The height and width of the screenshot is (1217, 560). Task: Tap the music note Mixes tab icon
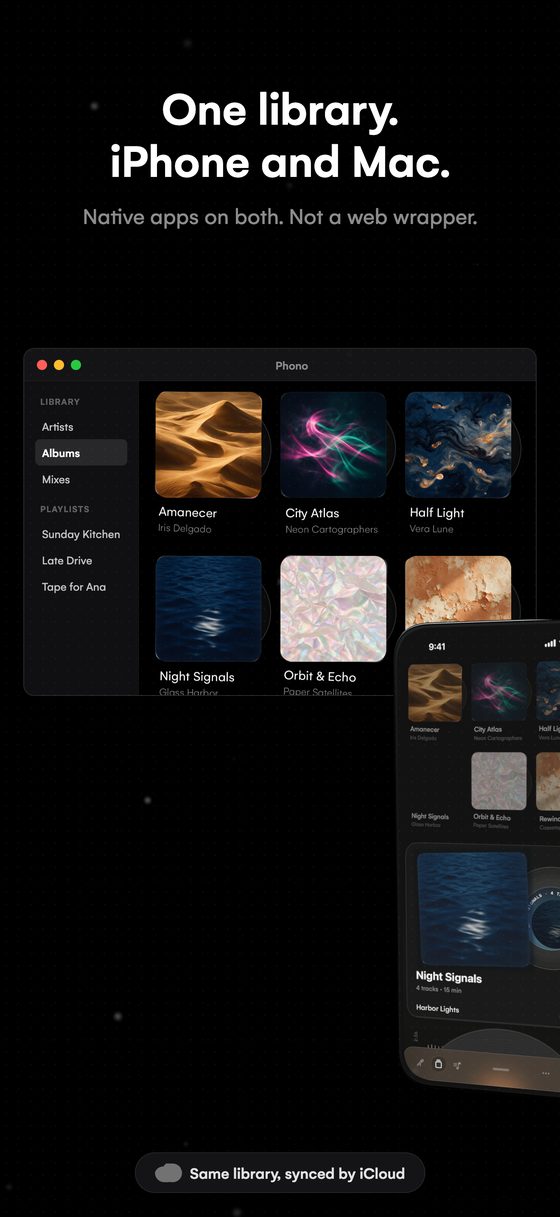tap(457, 1065)
